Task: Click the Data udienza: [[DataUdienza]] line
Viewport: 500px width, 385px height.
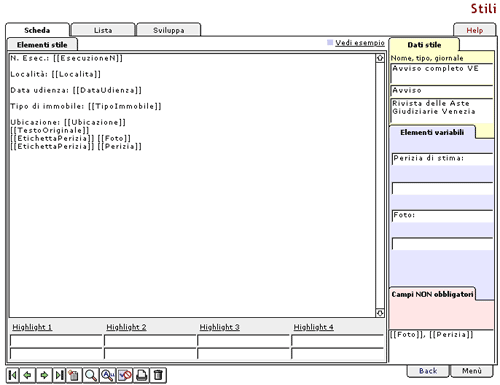Action: tap(76, 90)
